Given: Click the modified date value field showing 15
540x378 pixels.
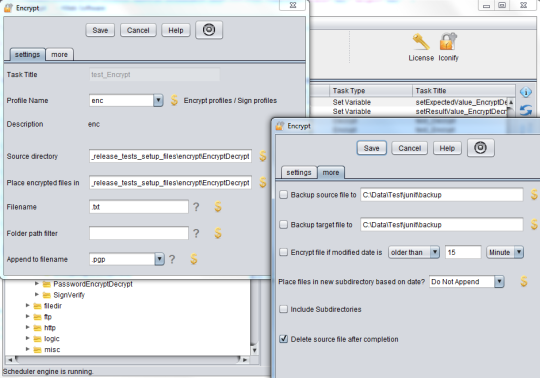Looking at the screenshot, I should point(463,252).
